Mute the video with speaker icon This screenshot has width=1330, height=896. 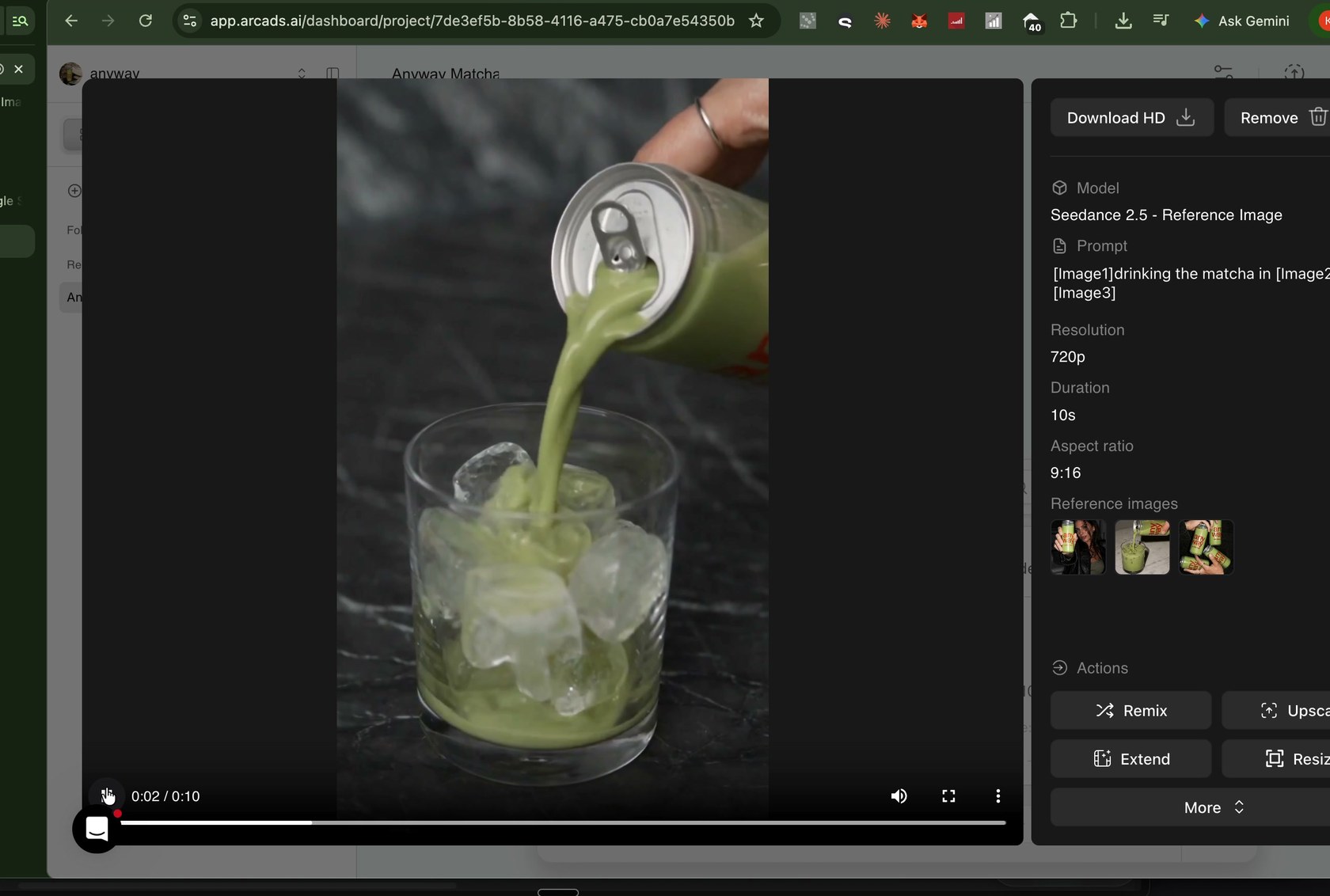899,795
